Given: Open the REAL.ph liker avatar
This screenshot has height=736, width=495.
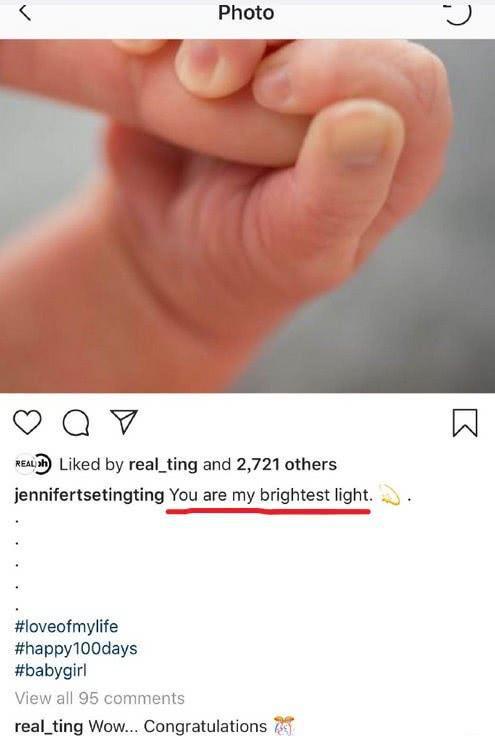Looking at the screenshot, I should [x=33, y=464].
